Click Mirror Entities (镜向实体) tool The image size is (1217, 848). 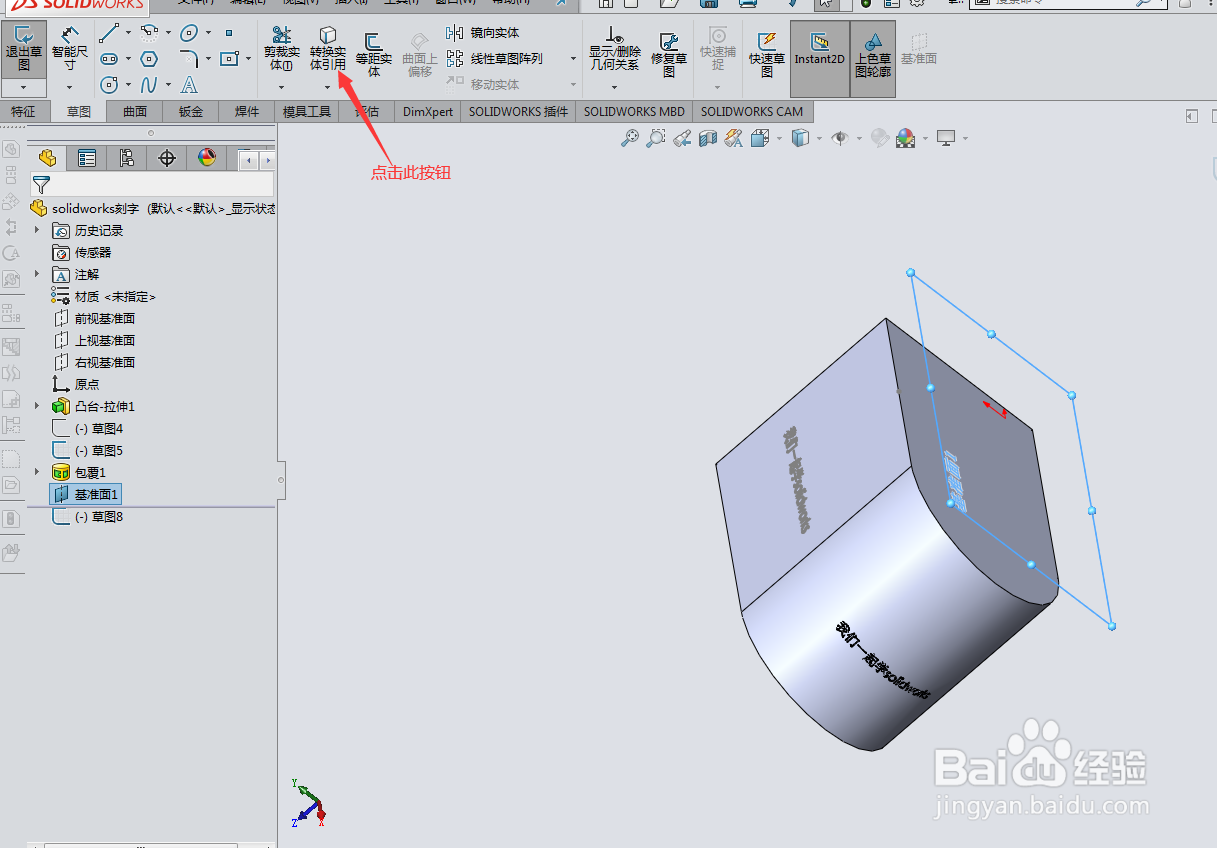(484, 33)
